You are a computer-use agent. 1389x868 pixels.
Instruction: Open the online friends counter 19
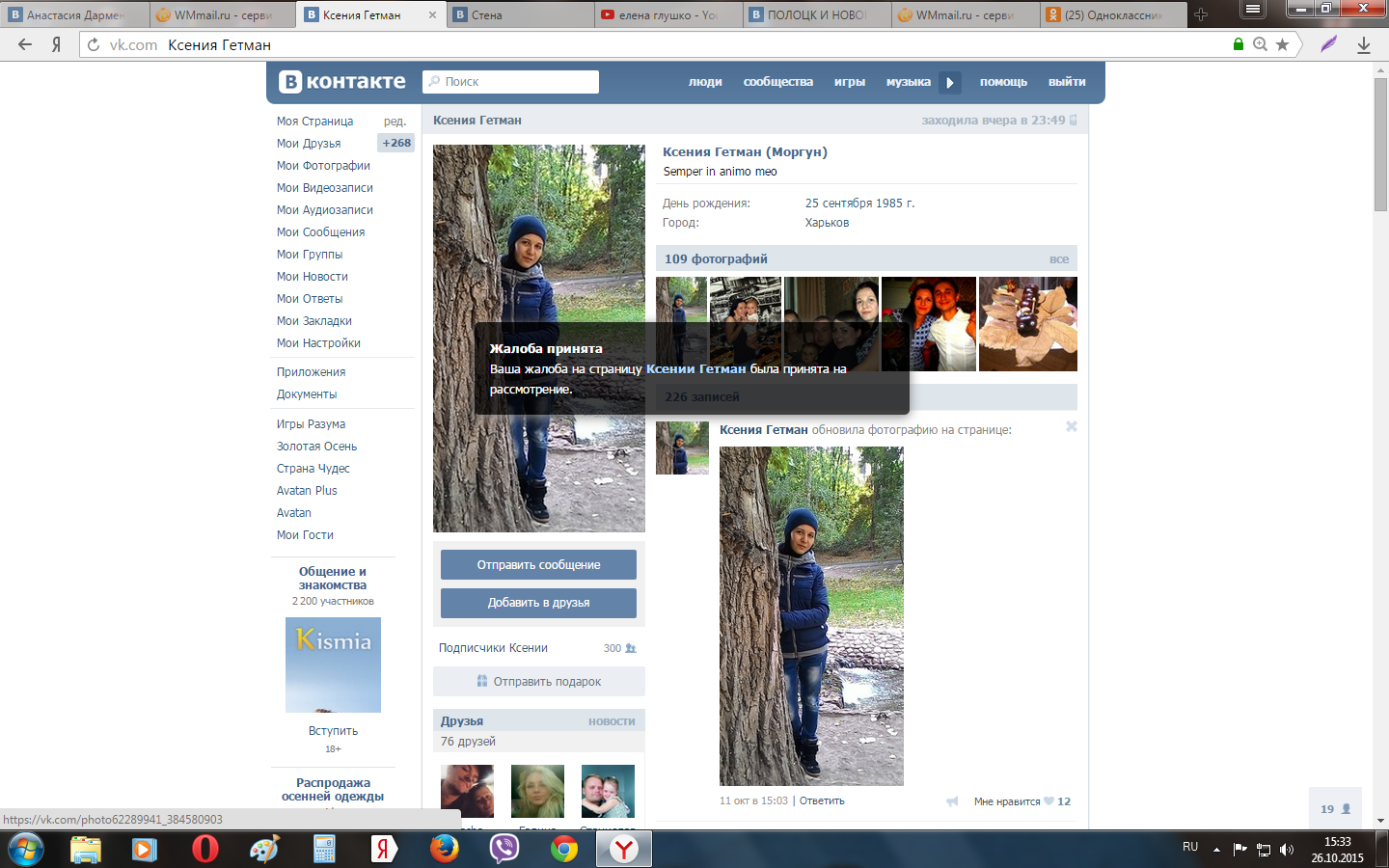(1336, 808)
